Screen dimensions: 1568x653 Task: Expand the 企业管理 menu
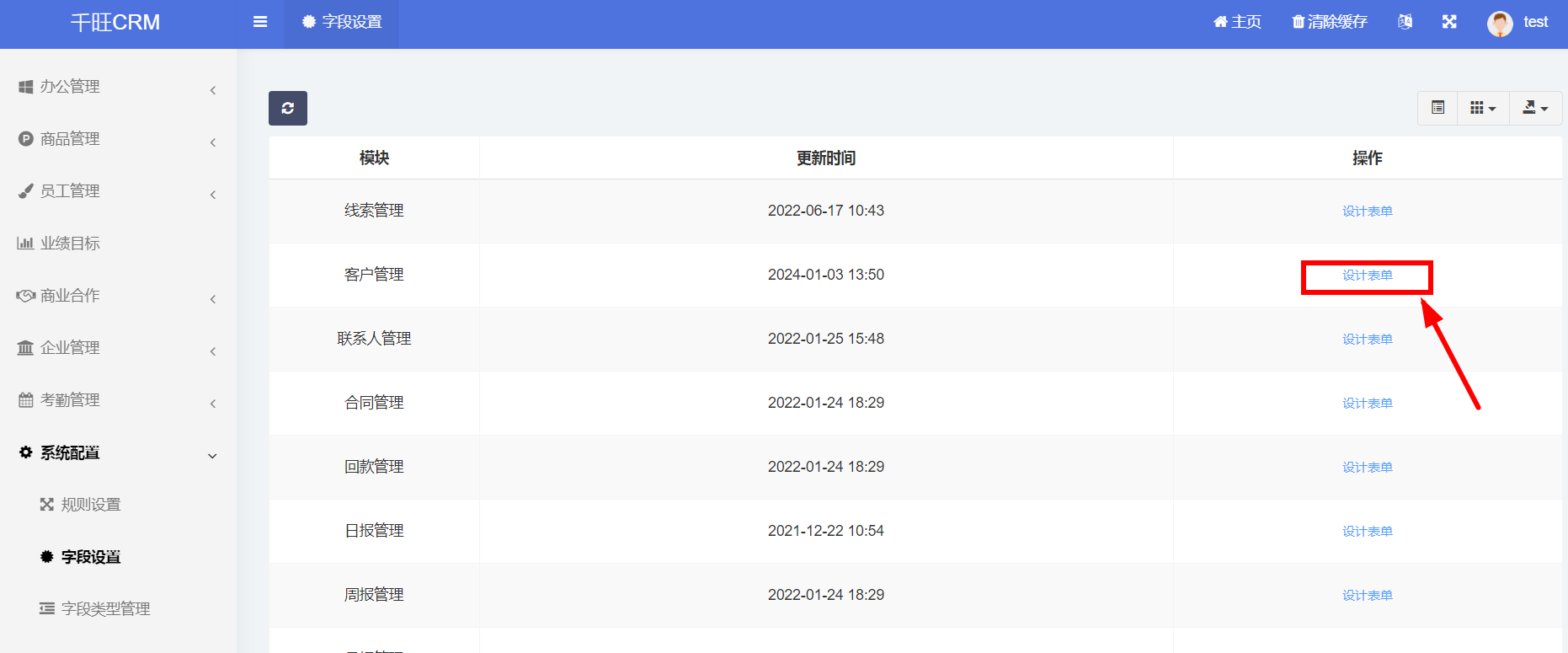click(118, 348)
